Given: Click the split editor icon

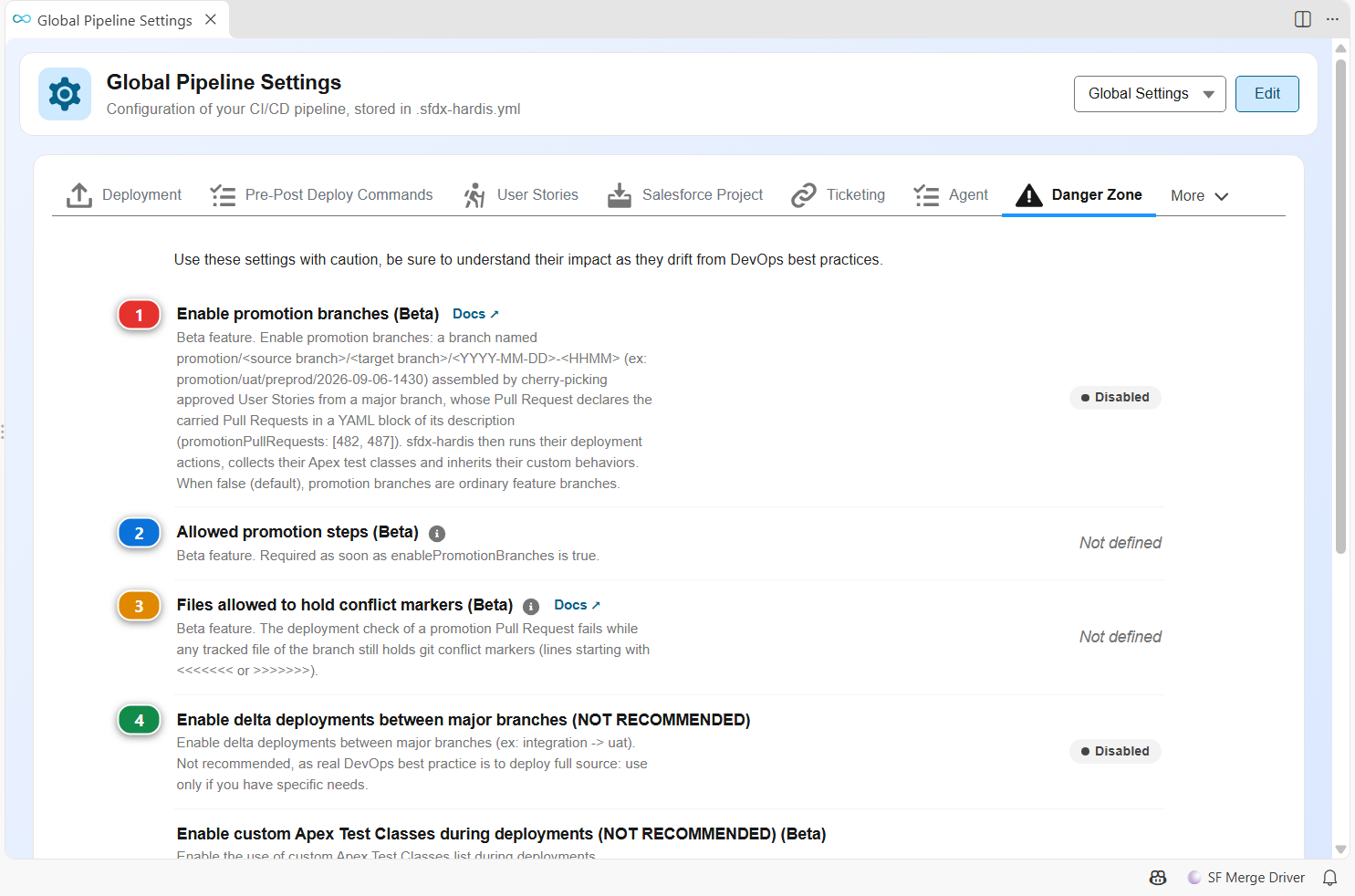Looking at the screenshot, I should 1303,19.
